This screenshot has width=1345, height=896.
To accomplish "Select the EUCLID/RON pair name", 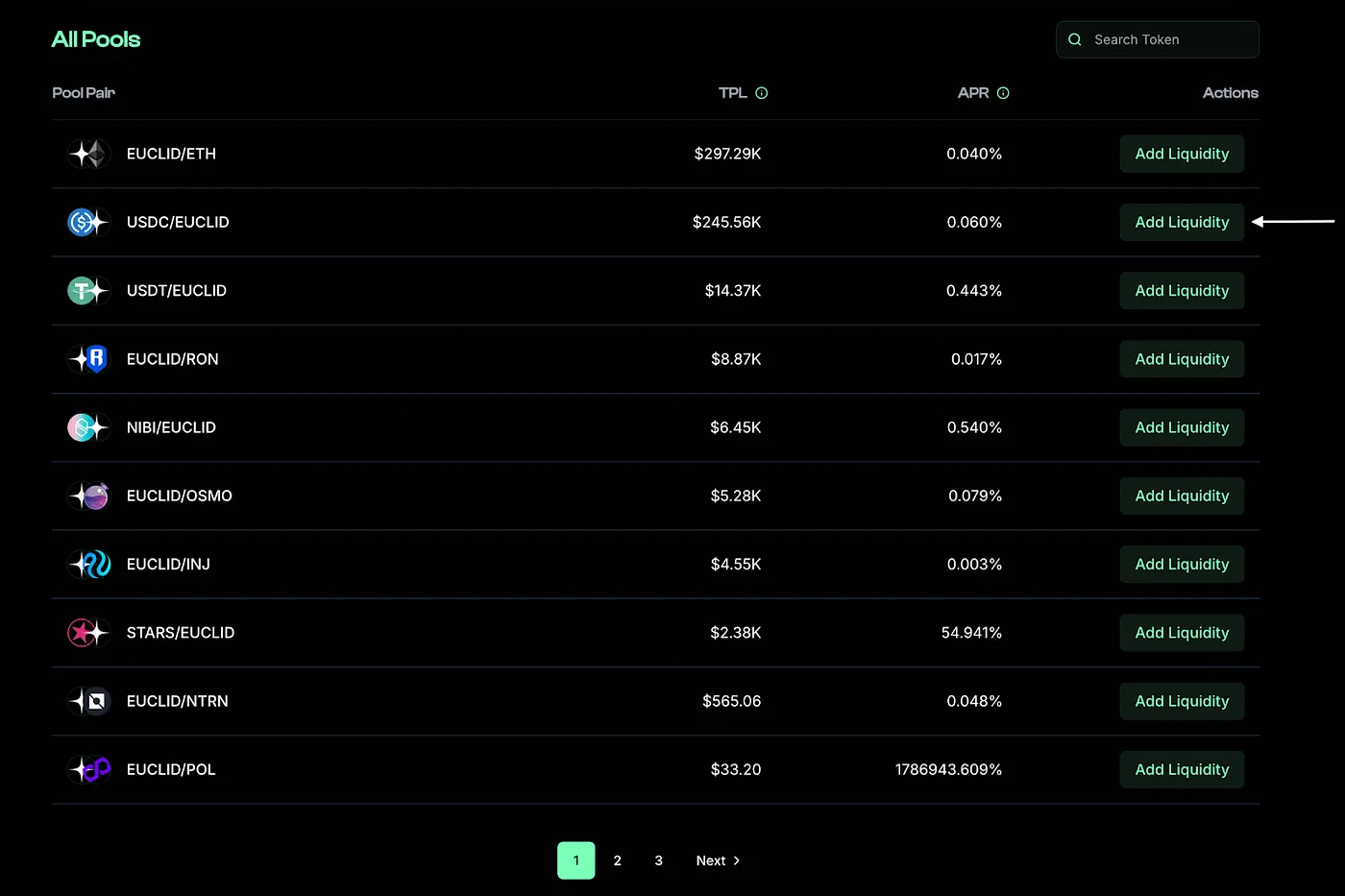I will pyautogui.click(x=173, y=359).
